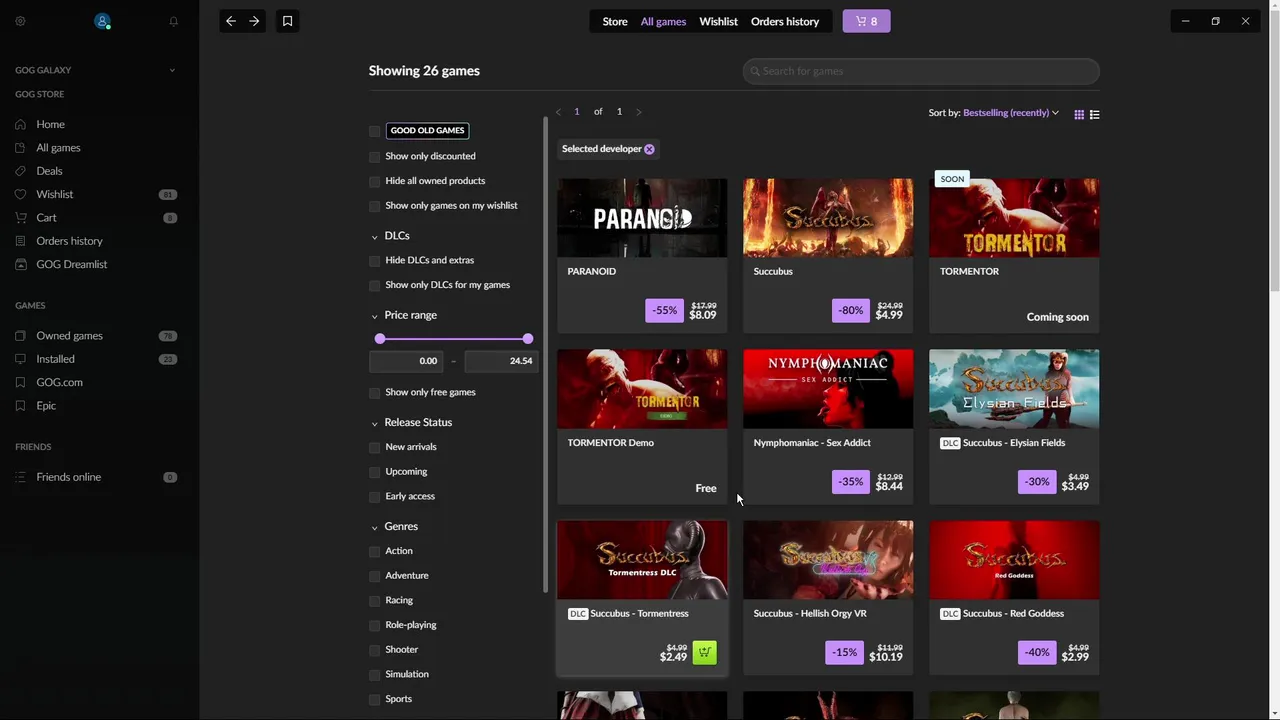Go to previous results page arrow
Screen dimensions: 1280x720
558,112
